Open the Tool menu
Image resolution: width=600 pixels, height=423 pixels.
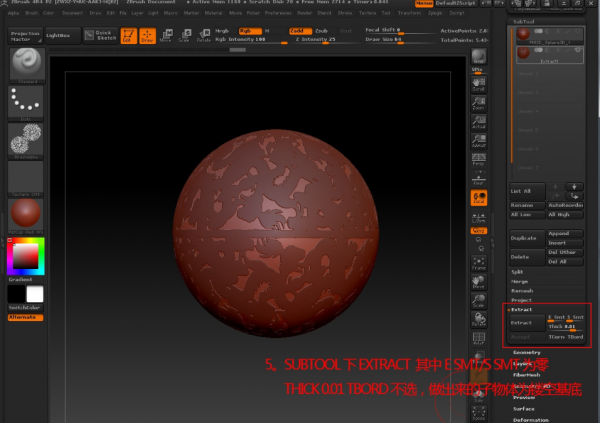(x=386, y=14)
